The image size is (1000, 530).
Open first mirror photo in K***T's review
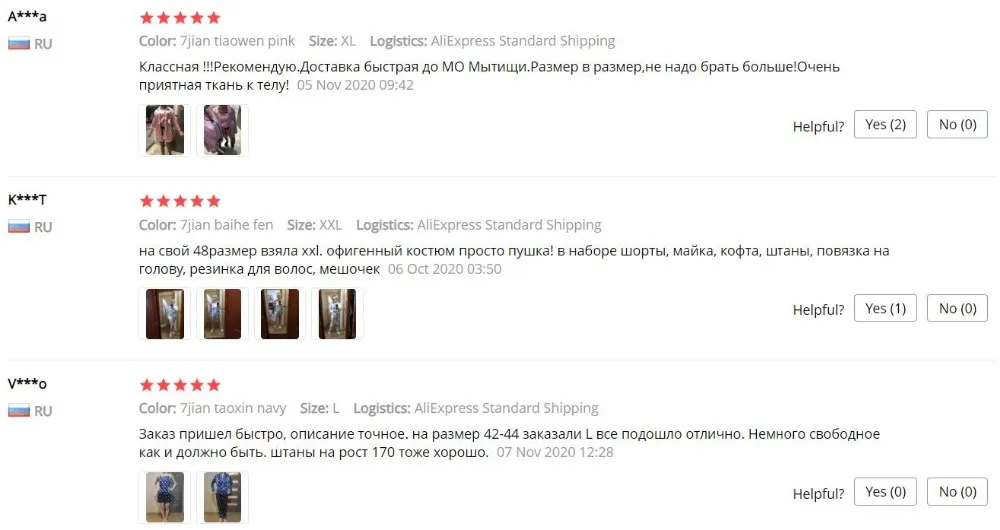tap(165, 314)
